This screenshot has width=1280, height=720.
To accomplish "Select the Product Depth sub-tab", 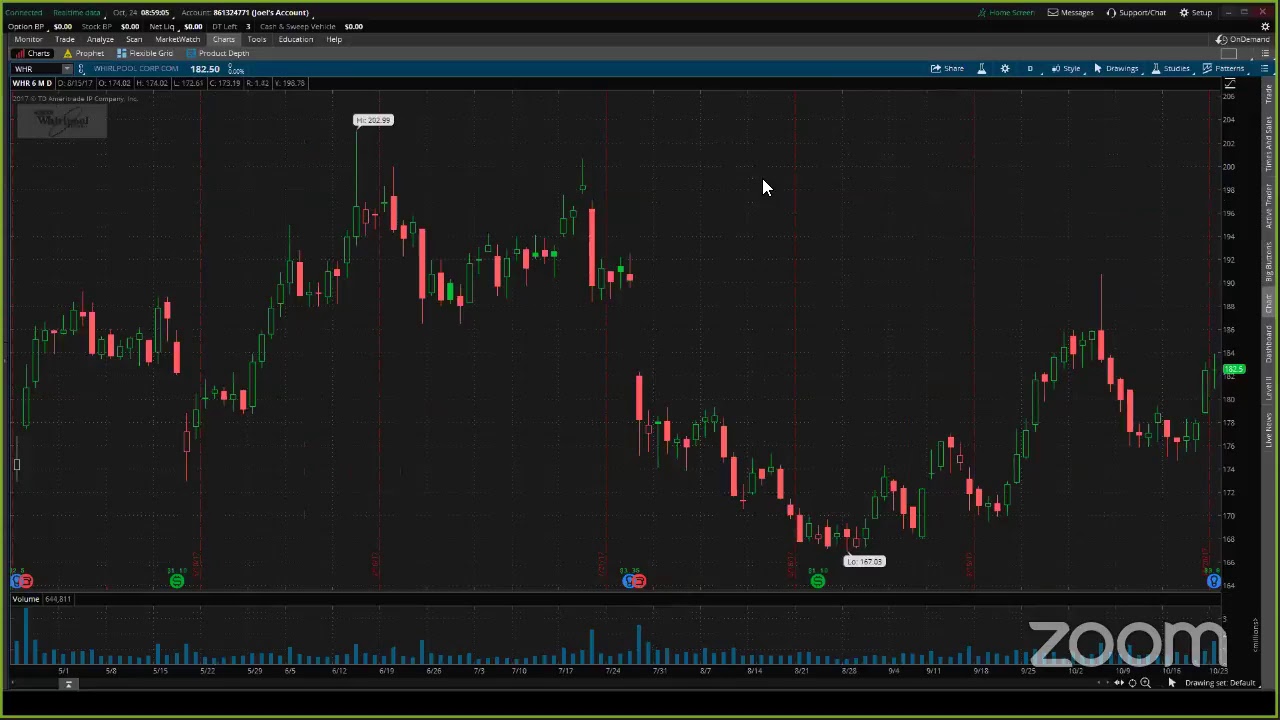I will coord(218,53).
